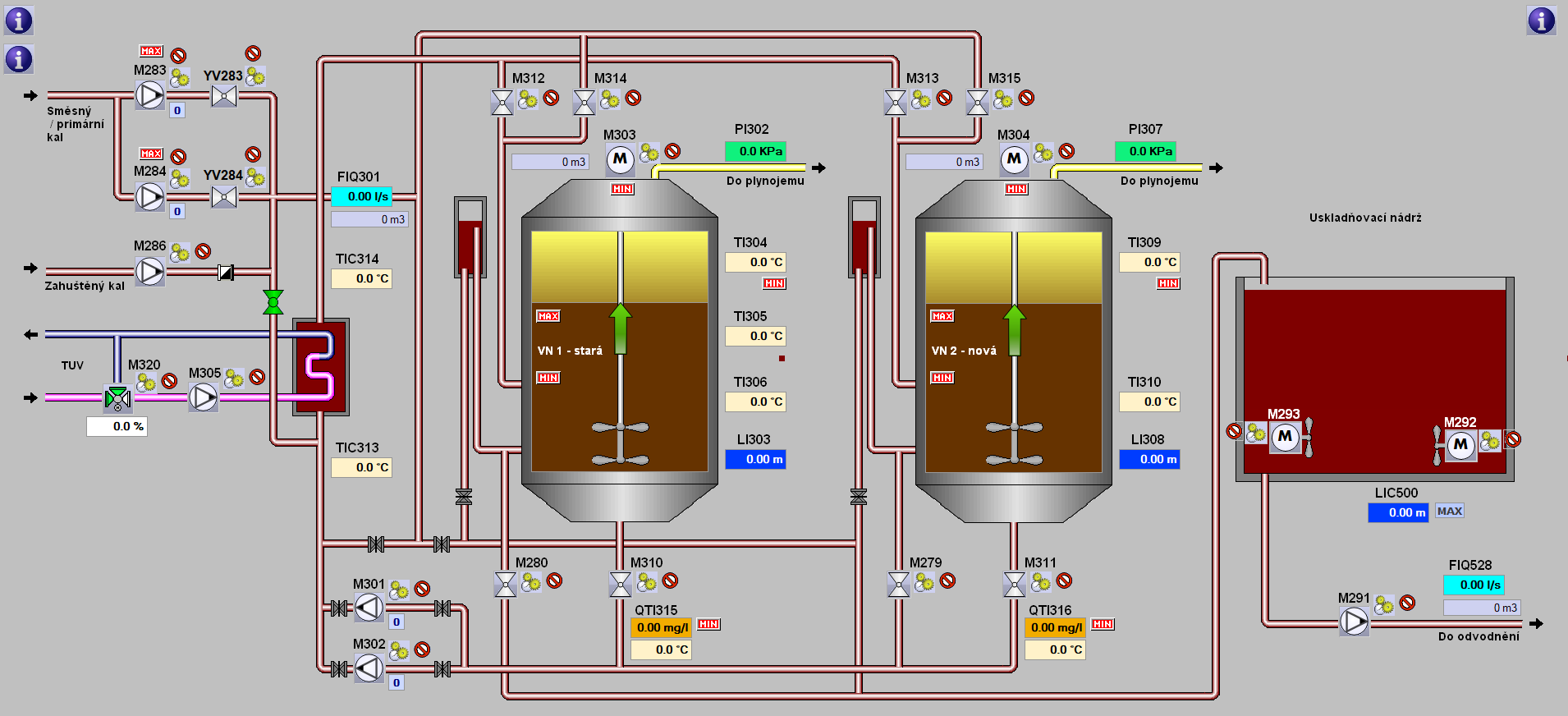Viewport: 1568px width, 716px height.
Task: Click the M283 pump symbol
Action: click(x=149, y=95)
